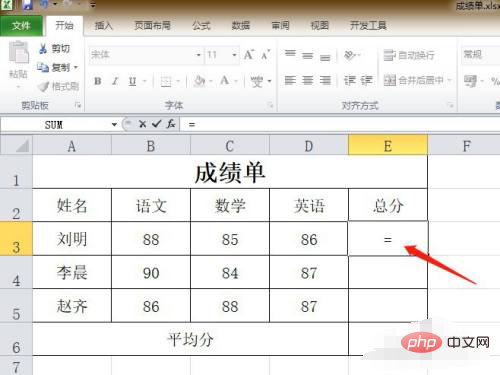Click the Decrease Indent icon
This screenshot has height=375, width=500.
pyautogui.click(x=350, y=80)
